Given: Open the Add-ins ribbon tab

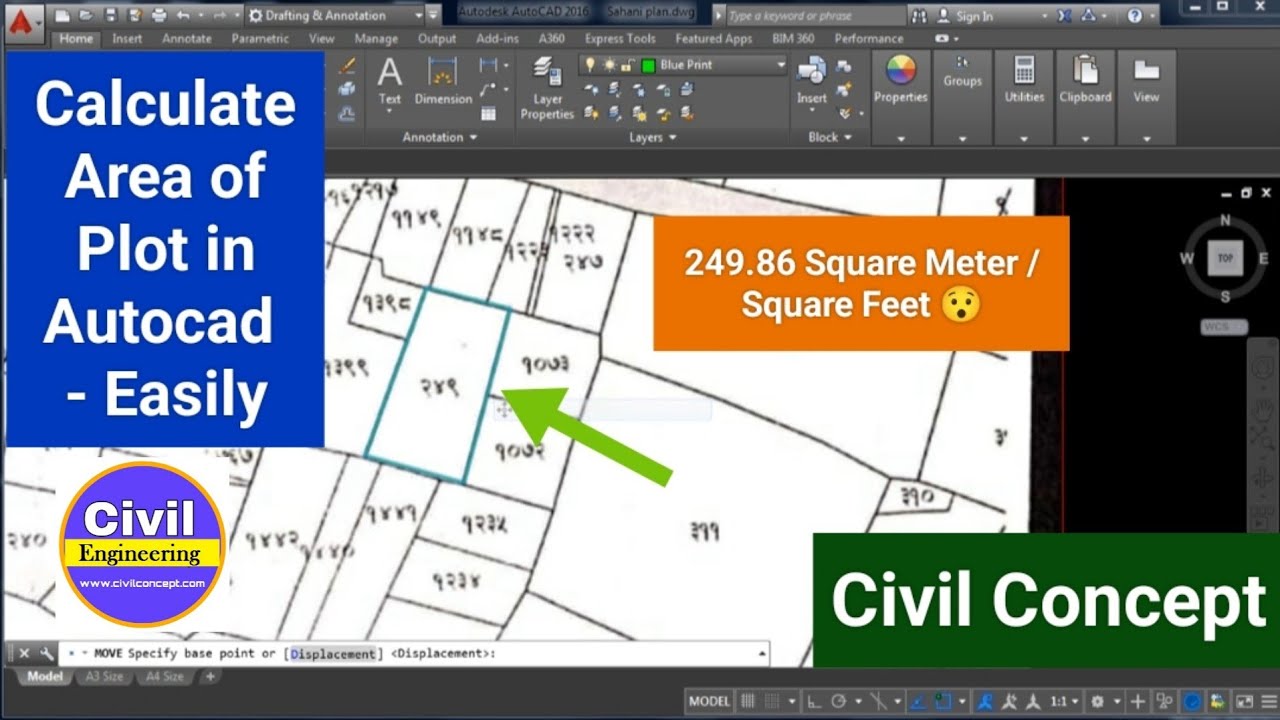Looking at the screenshot, I should pos(497,39).
